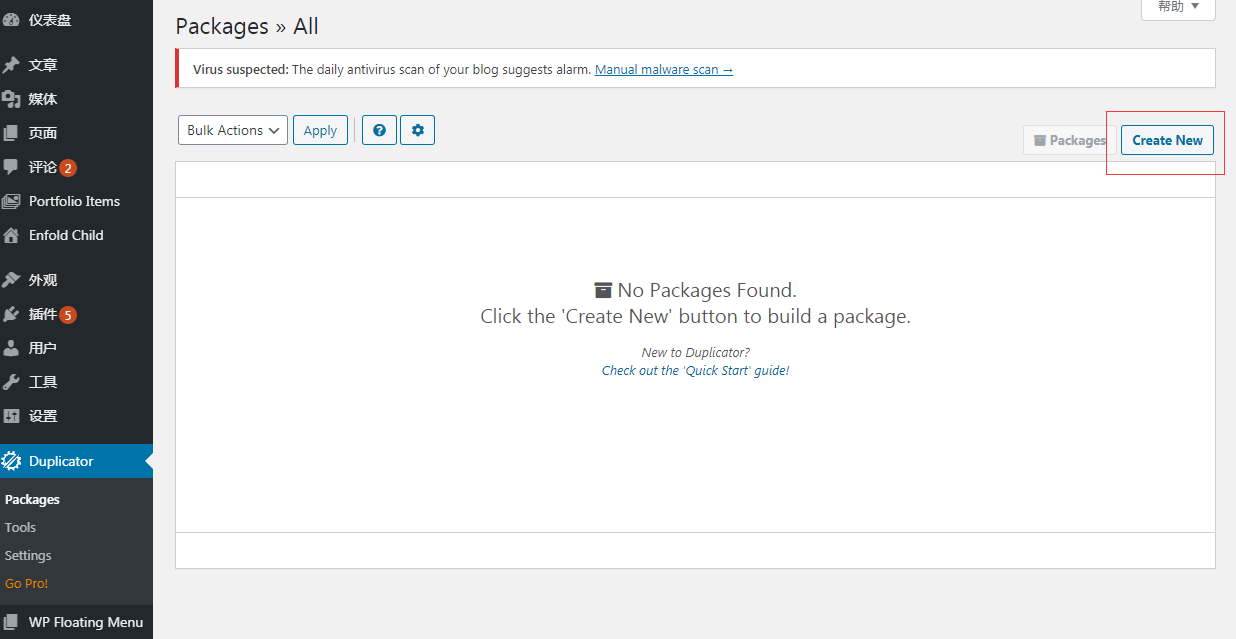Click the Create New button
The width and height of the screenshot is (1236, 639).
(x=1167, y=140)
